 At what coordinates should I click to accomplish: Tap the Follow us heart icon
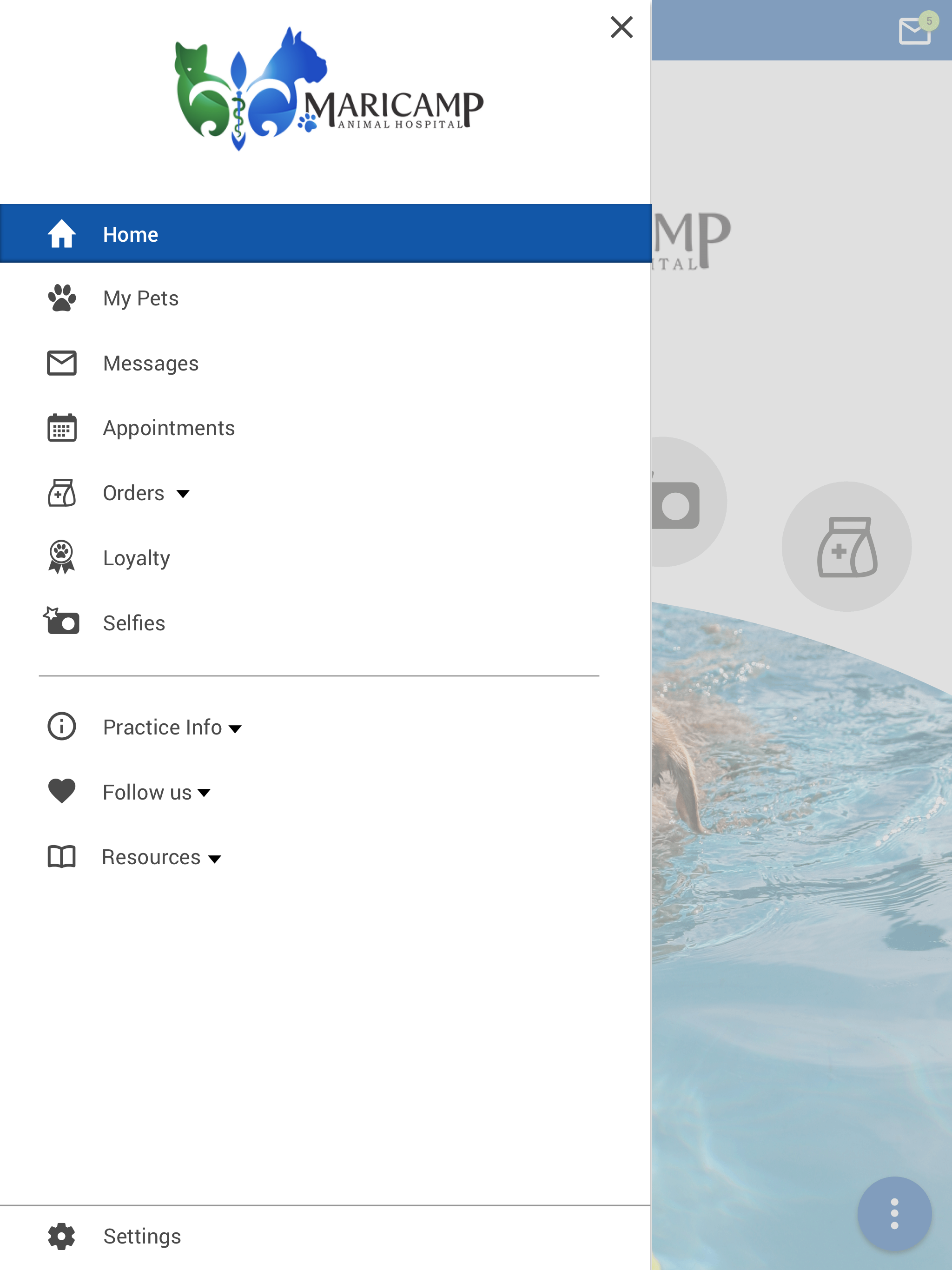coord(61,791)
